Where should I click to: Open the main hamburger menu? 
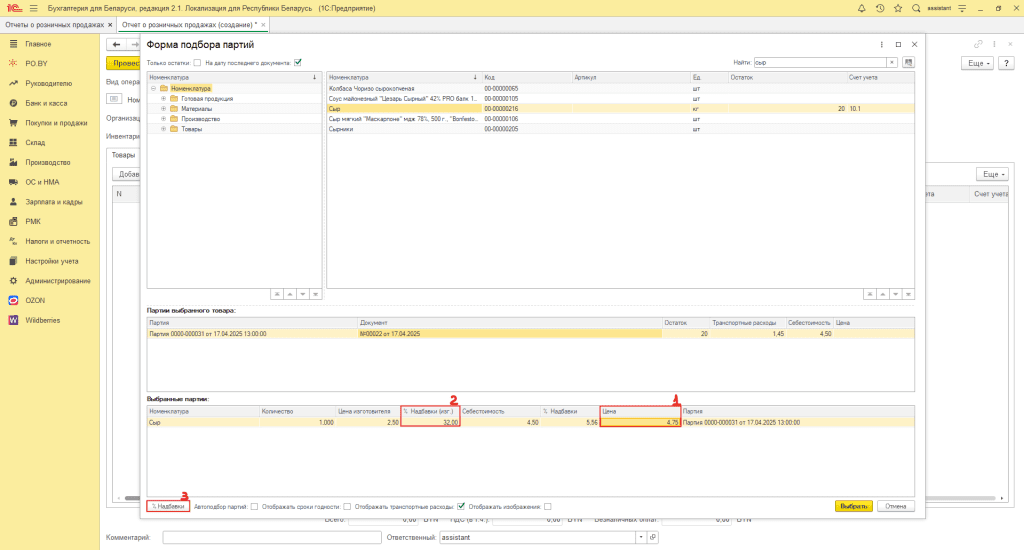[33, 8]
